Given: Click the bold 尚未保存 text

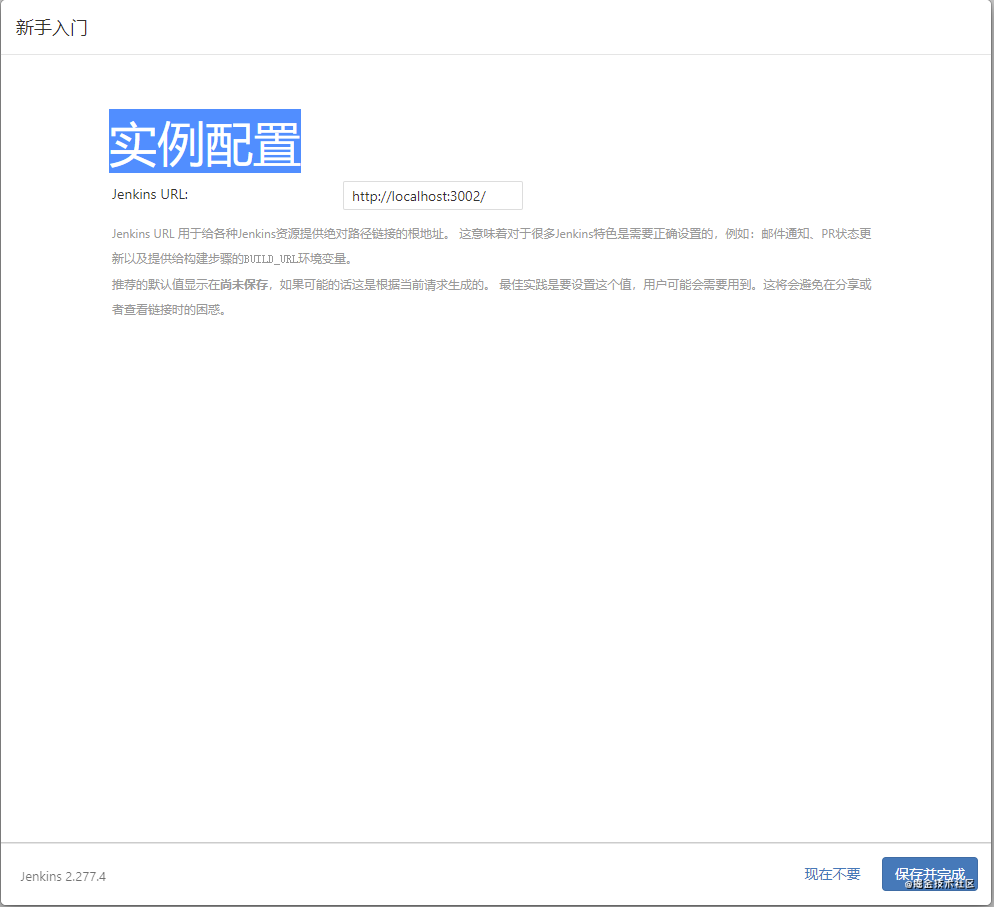Looking at the screenshot, I should (x=244, y=285).
